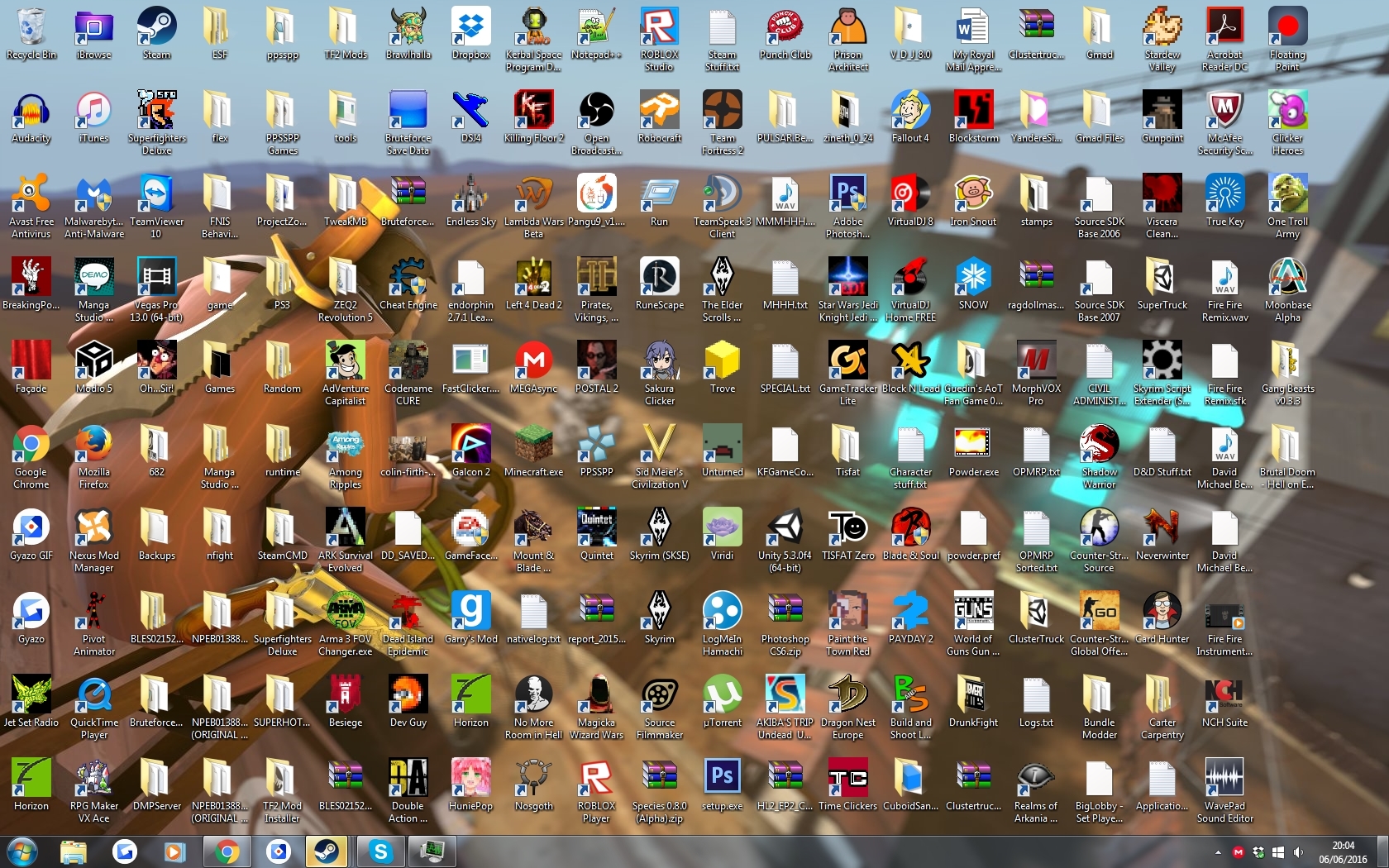The width and height of the screenshot is (1389, 868).
Task: Open Counter-Strike Global Offensive icon
Action: pos(1100,624)
